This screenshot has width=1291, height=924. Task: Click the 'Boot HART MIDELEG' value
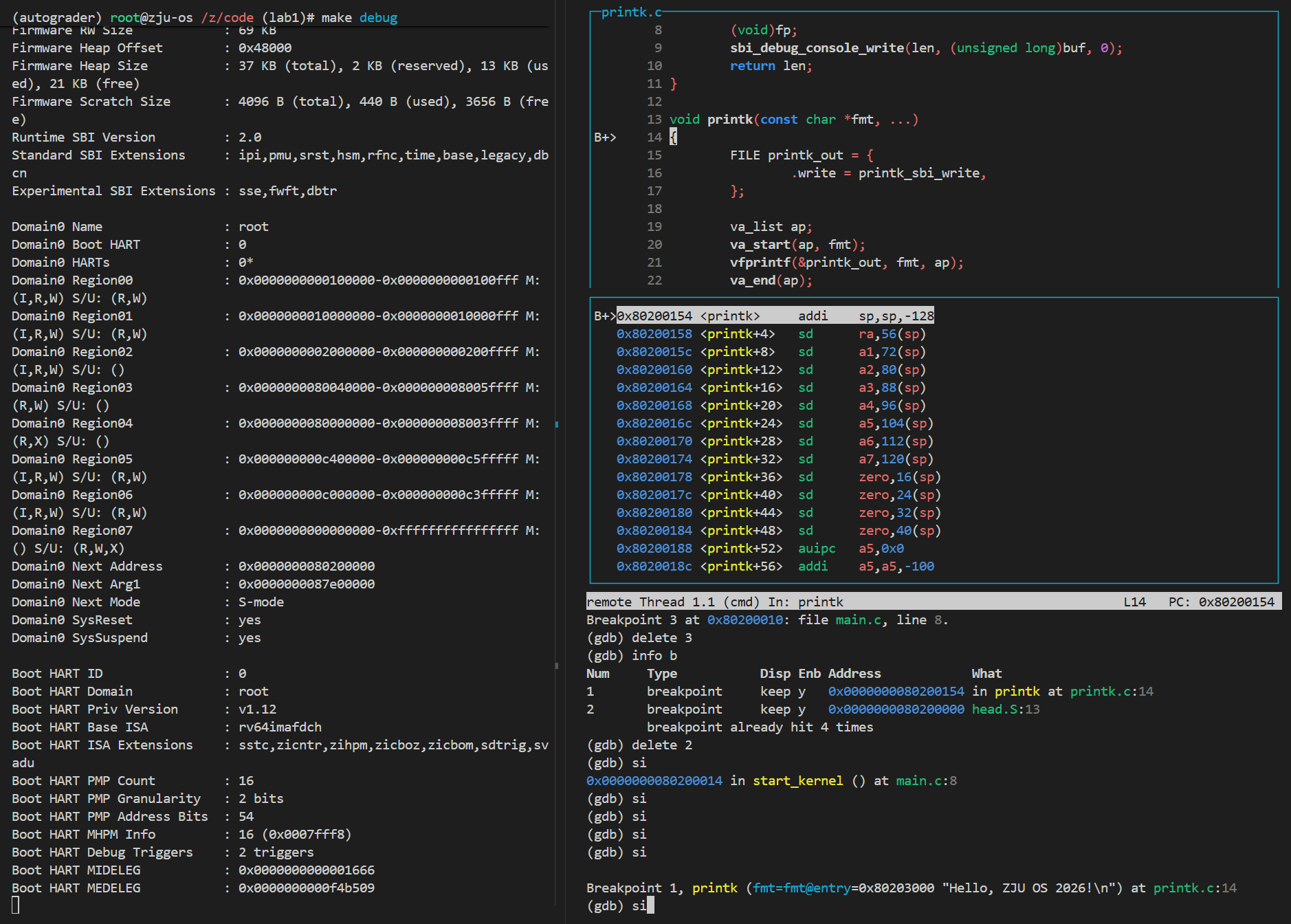(307, 870)
